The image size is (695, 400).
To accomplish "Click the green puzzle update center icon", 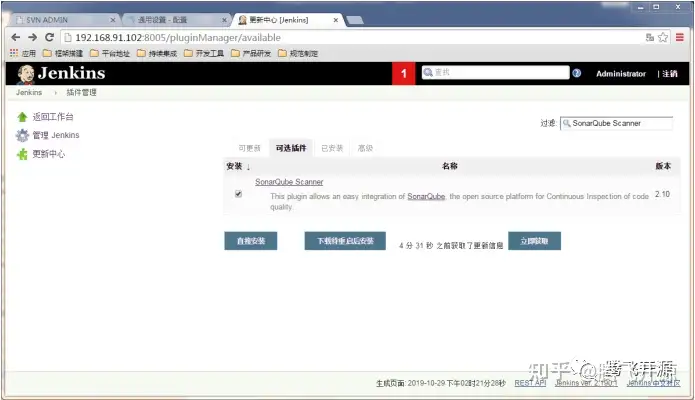I will click(22, 154).
